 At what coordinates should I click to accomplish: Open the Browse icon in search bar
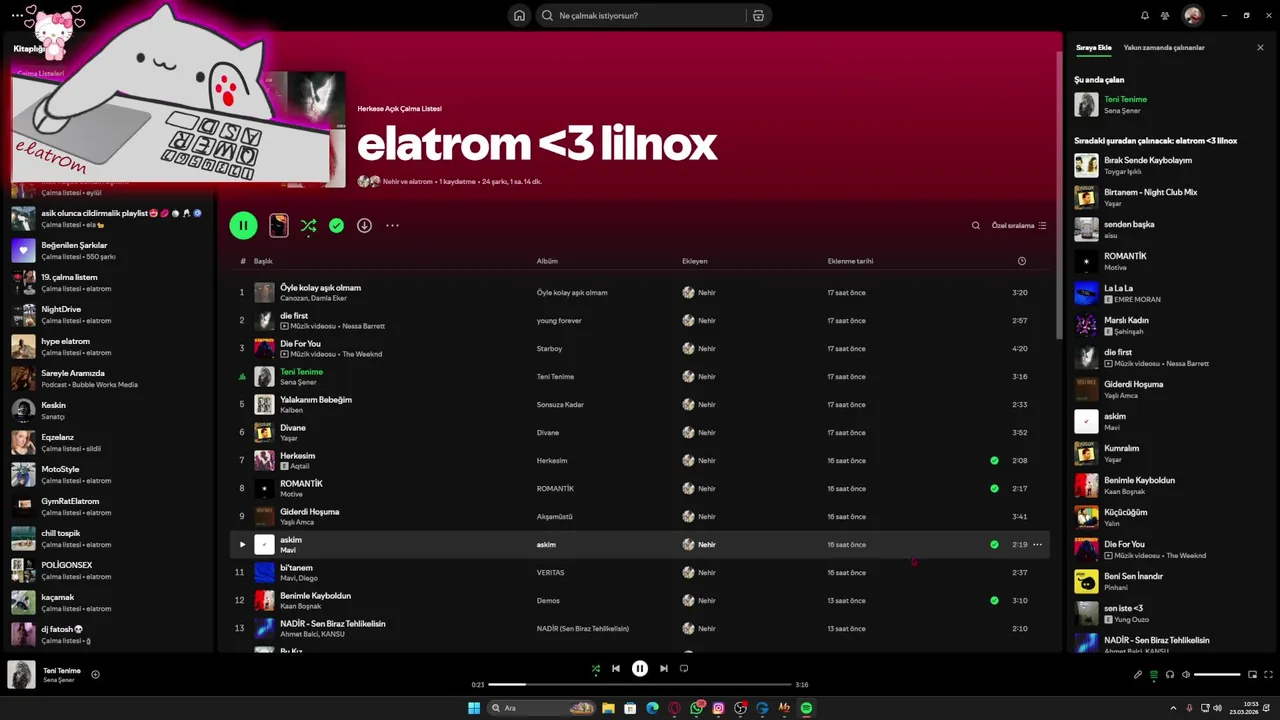pyautogui.click(x=758, y=15)
